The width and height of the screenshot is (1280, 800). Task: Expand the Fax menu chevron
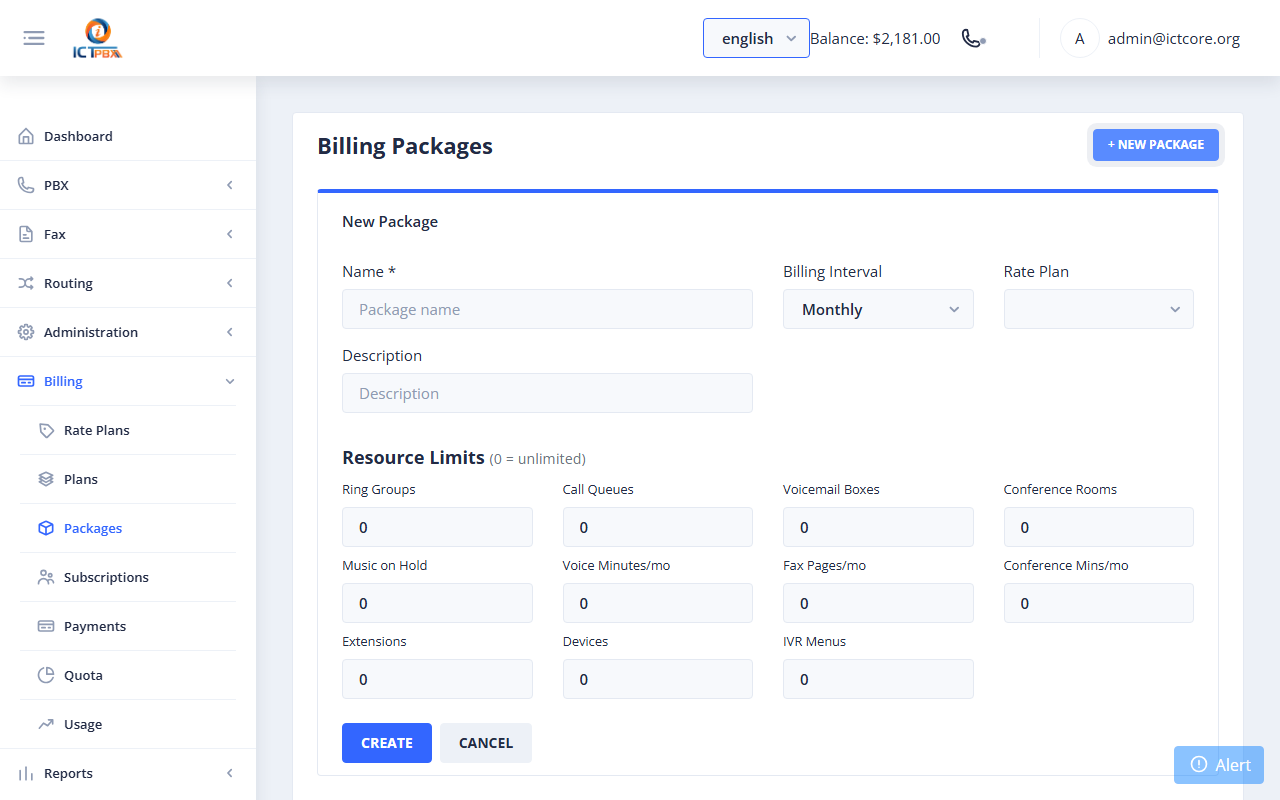click(x=230, y=234)
